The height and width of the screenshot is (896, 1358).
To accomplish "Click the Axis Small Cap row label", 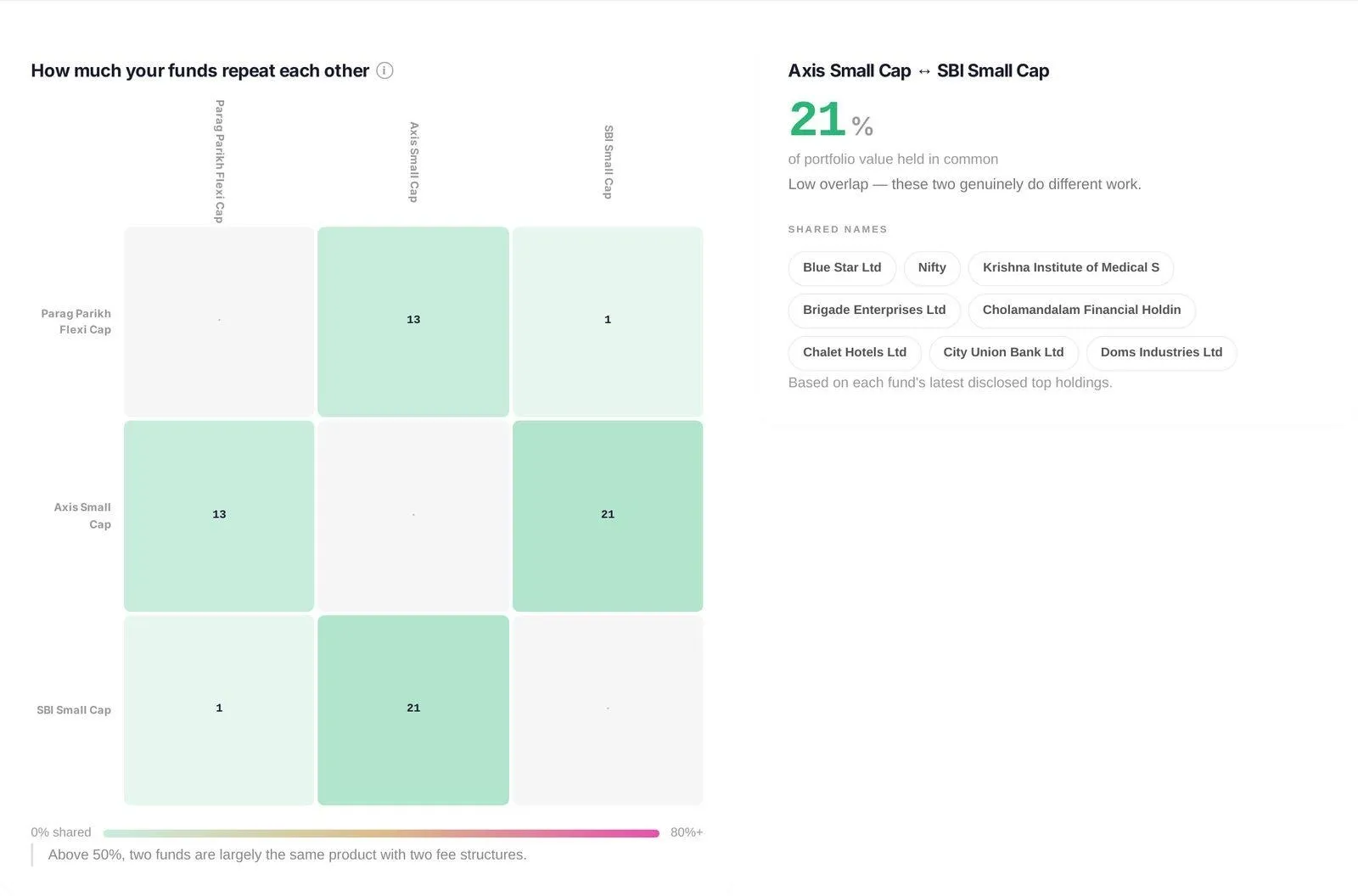I will (82, 516).
